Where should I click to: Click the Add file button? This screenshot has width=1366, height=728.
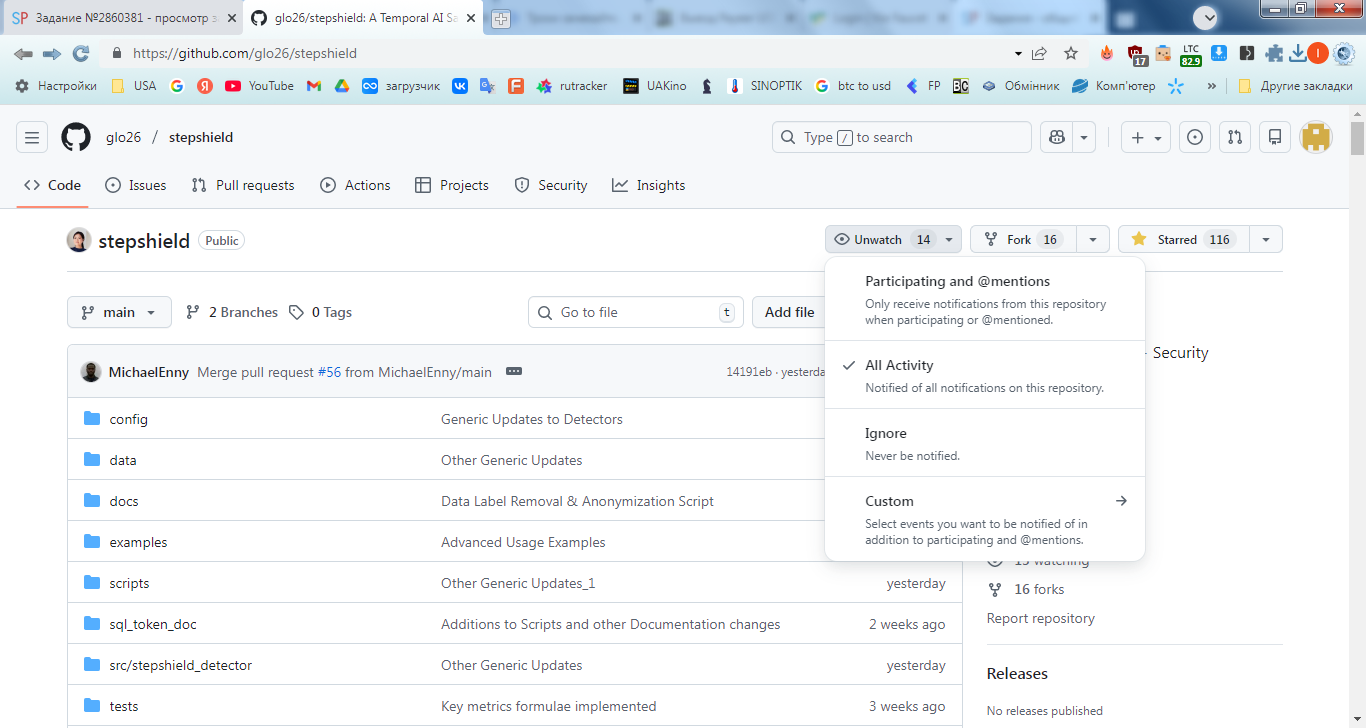pos(789,312)
